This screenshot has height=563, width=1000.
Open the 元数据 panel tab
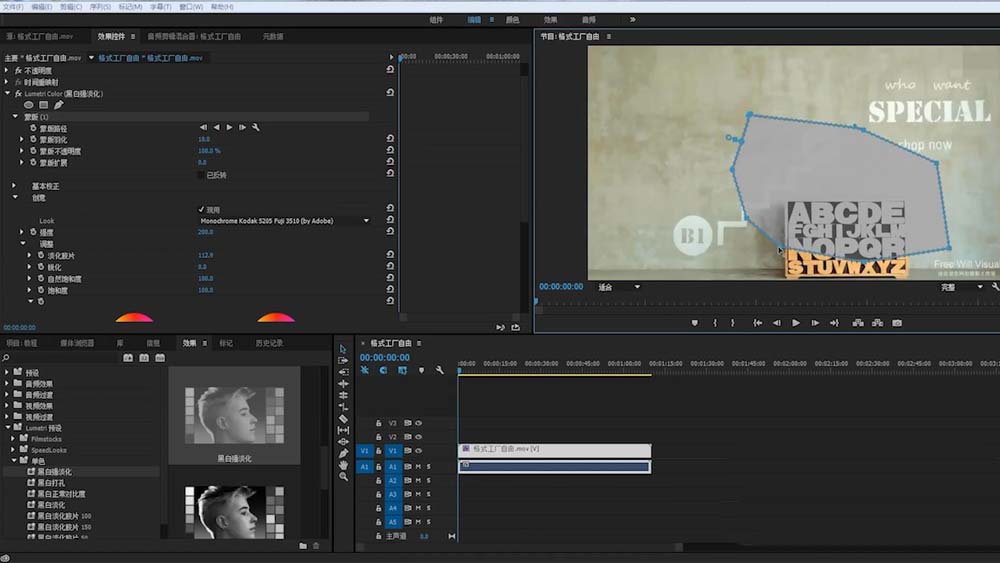(x=273, y=36)
